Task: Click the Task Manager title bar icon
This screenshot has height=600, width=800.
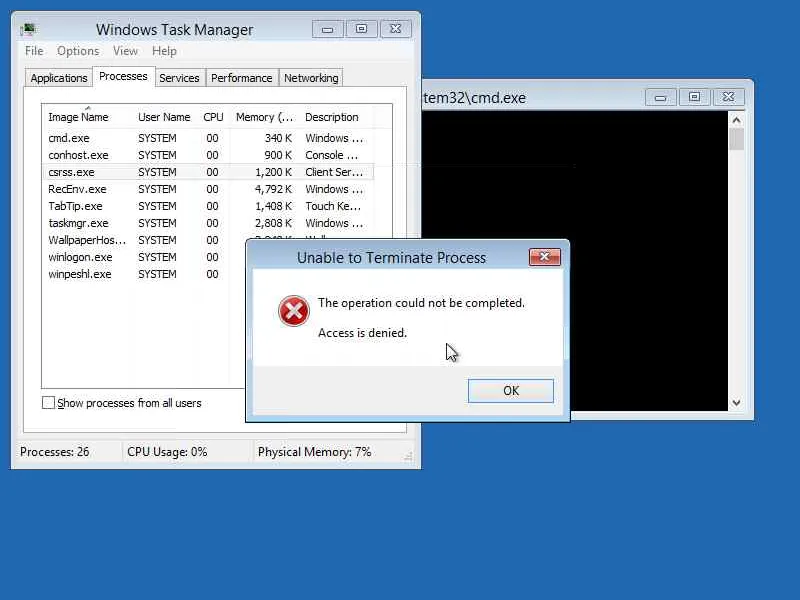Action: (x=28, y=30)
